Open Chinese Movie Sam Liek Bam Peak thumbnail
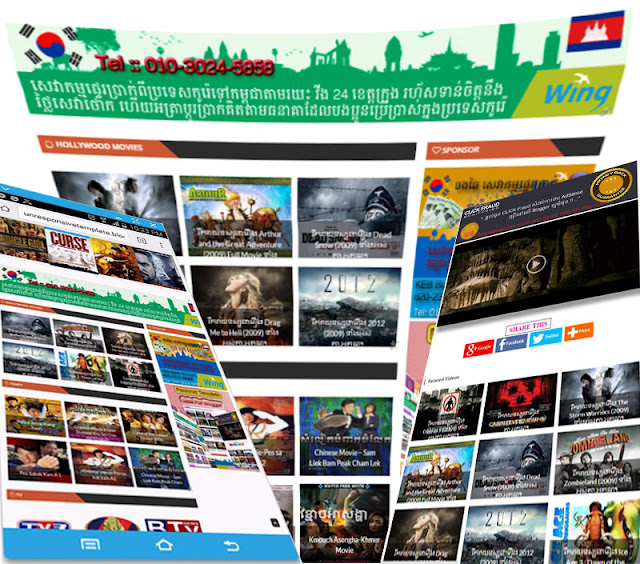Screen dimensions: 640x564 click(x=346, y=436)
